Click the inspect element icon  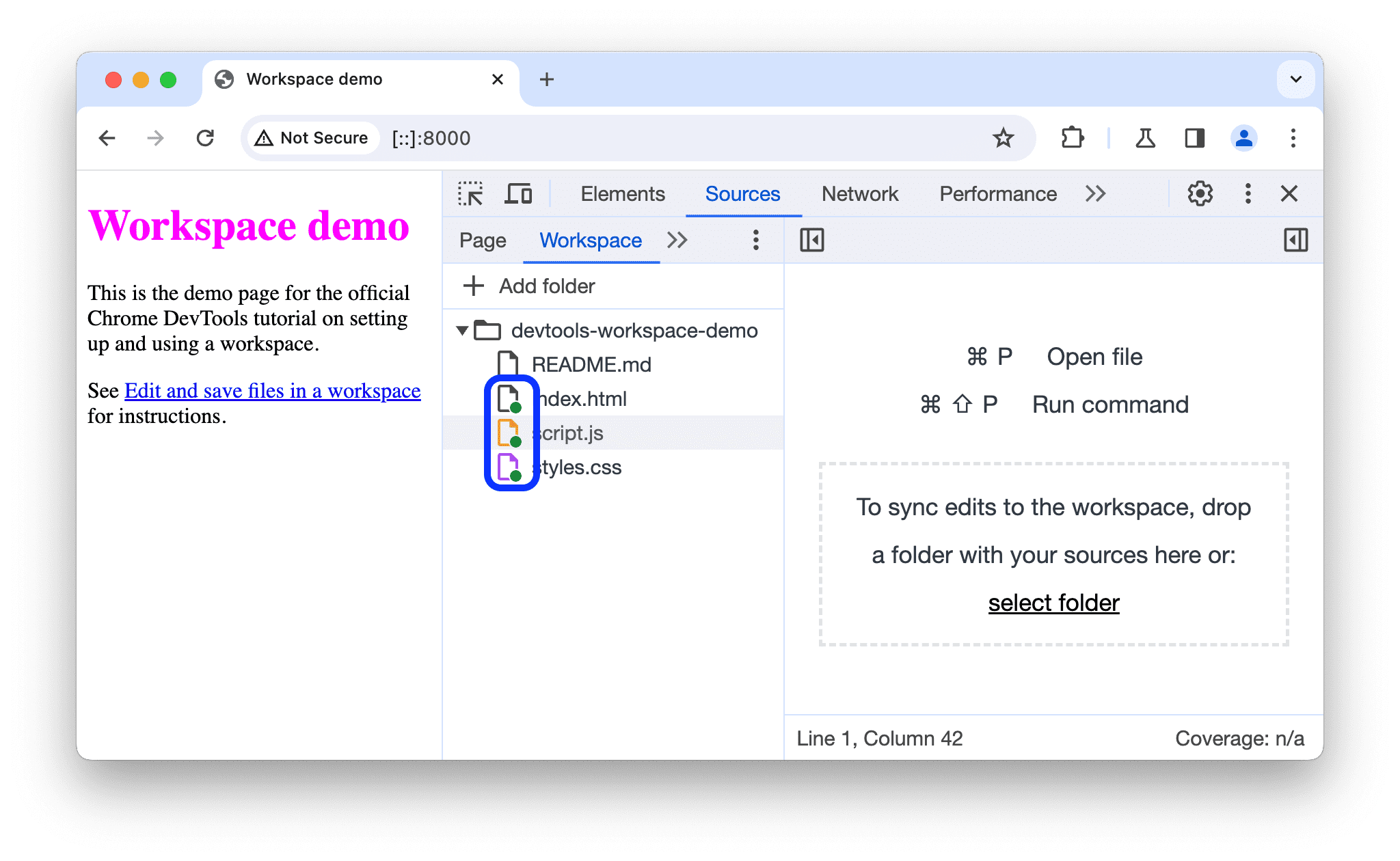(470, 194)
